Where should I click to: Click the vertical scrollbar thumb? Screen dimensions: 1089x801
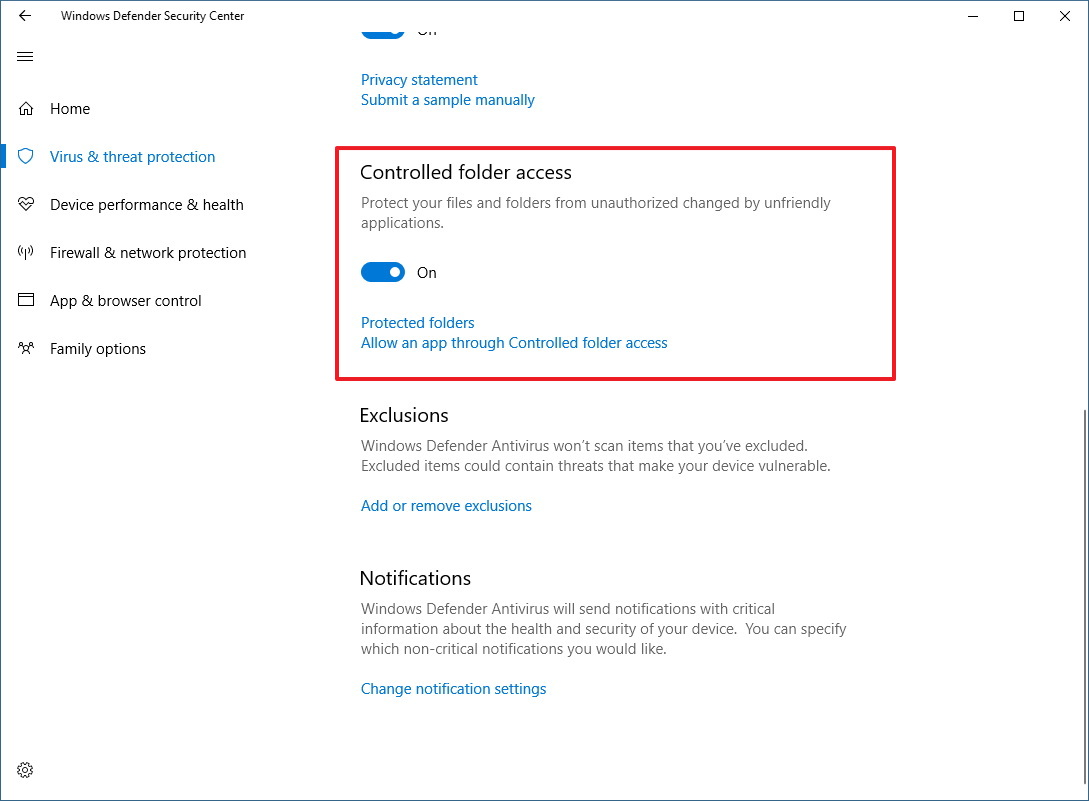click(x=1085, y=596)
